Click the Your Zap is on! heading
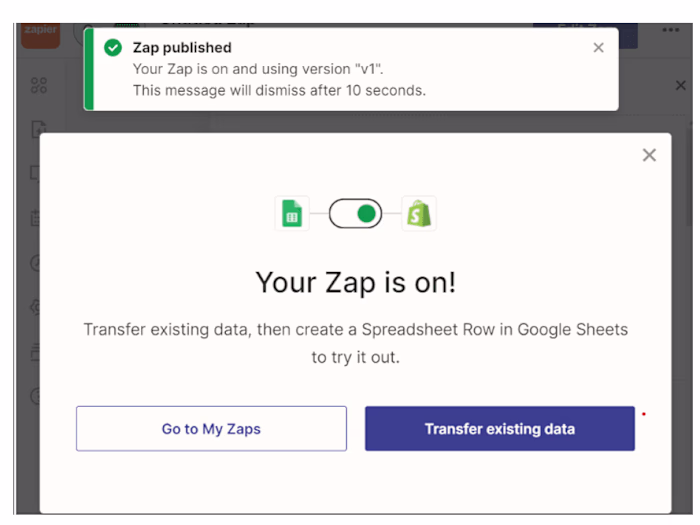 point(355,282)
